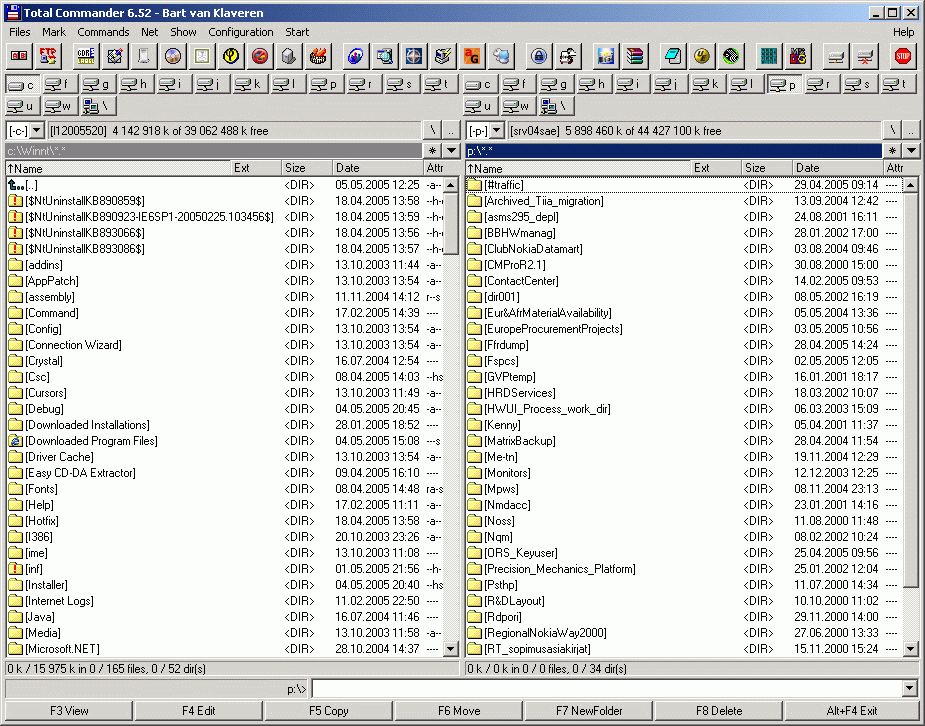
Task: Click the picture with sun toolbar icon
Action: tap(606, 56)
